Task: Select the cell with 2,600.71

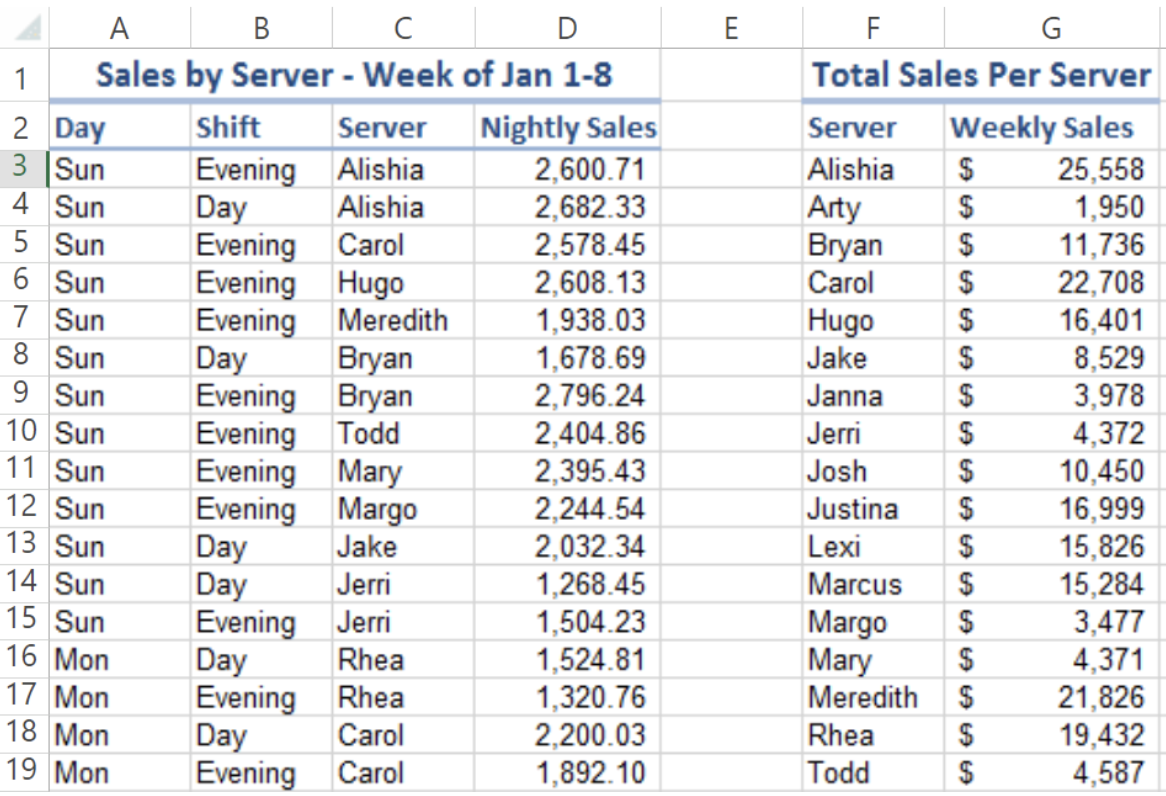Action: pos(567,169)
